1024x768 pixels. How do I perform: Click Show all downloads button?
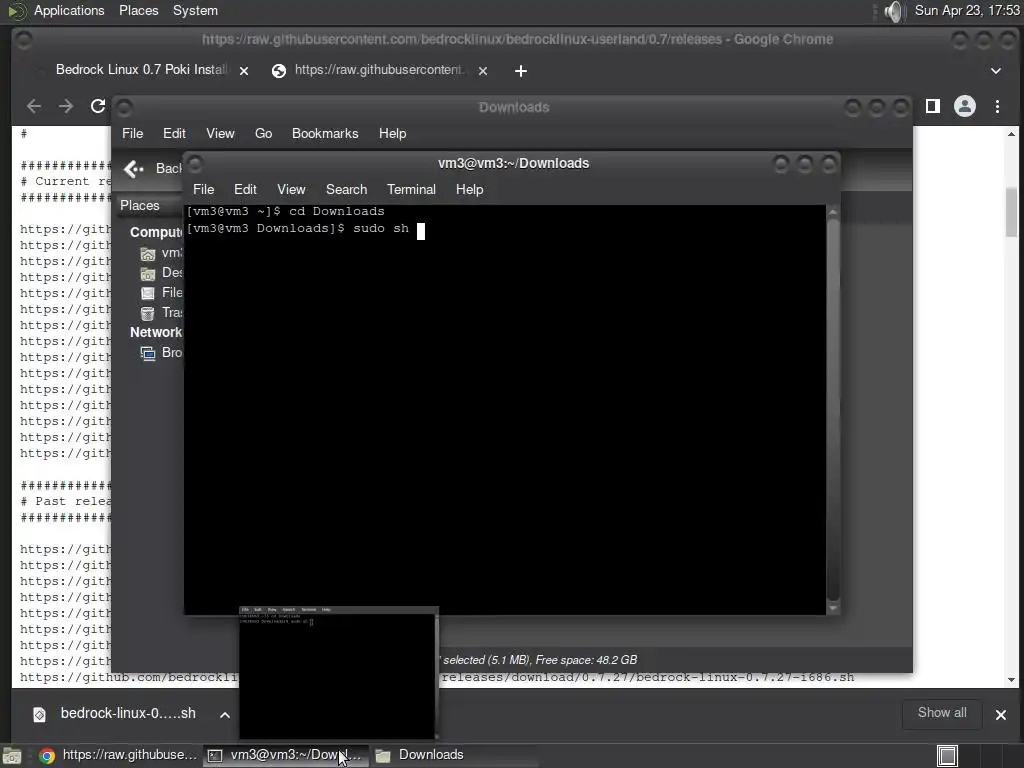coord(942,713)
